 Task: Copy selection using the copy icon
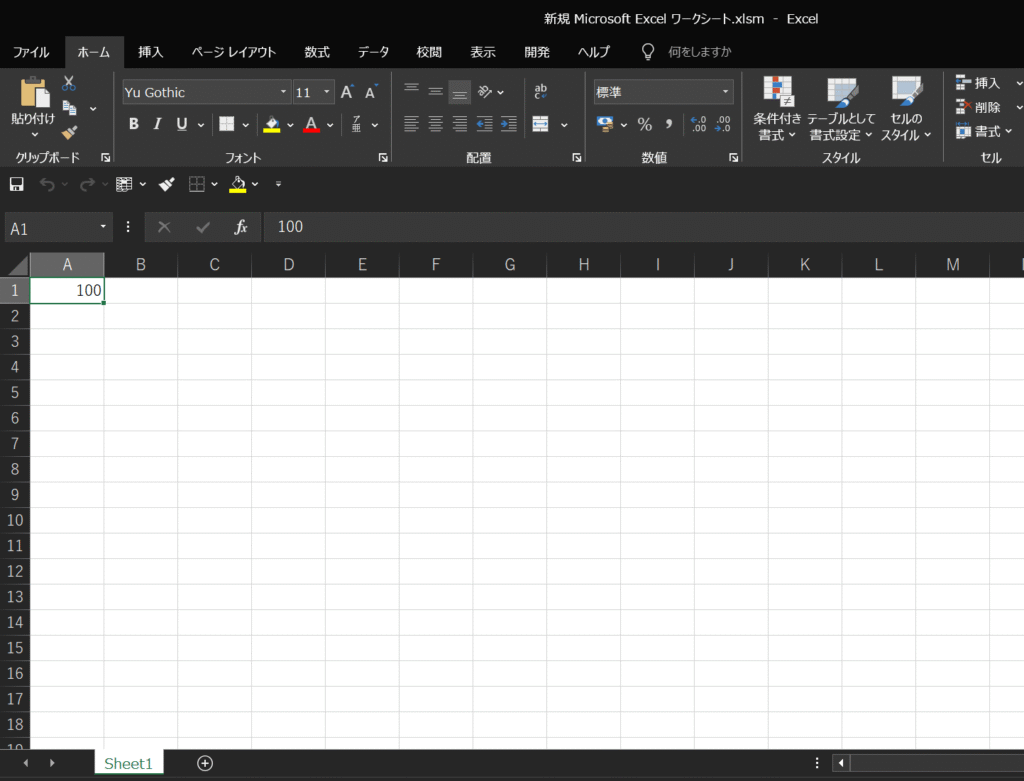pos(69,108)
